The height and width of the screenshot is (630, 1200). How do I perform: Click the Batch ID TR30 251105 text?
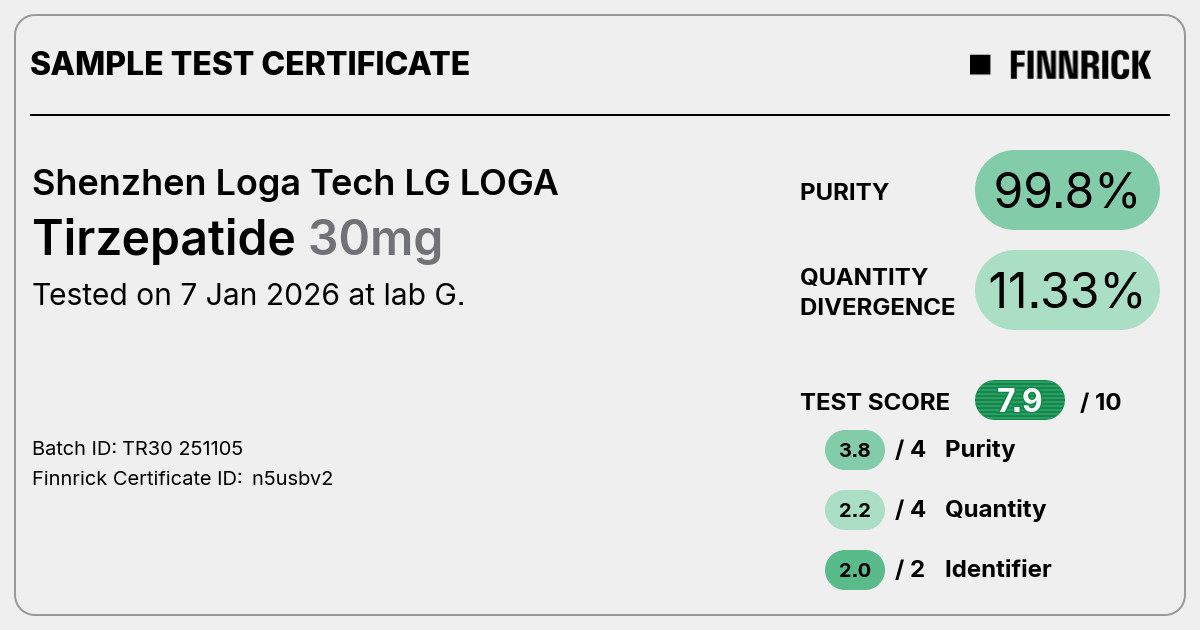(138, 448)
